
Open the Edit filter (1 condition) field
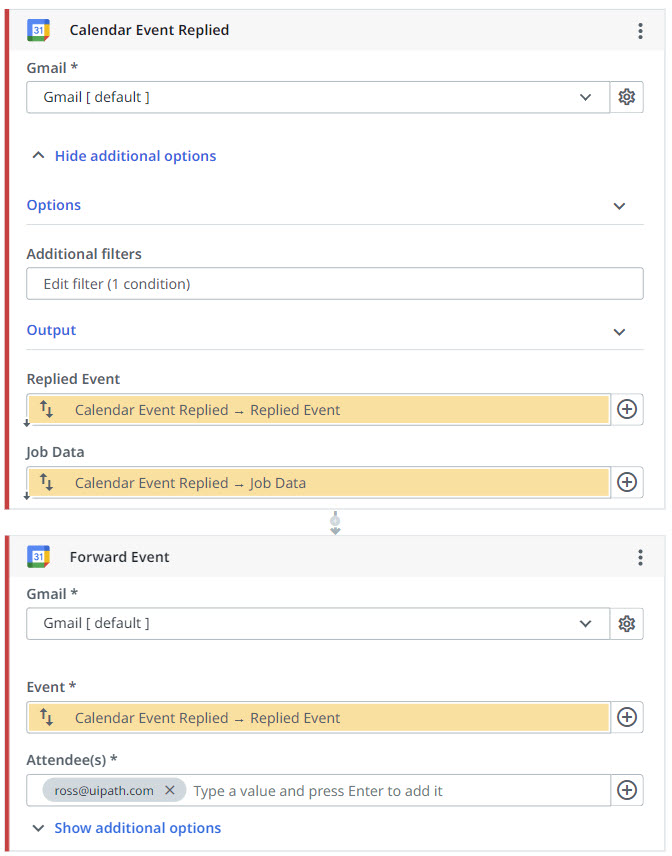pyautogui.click(x=334, y=284)
